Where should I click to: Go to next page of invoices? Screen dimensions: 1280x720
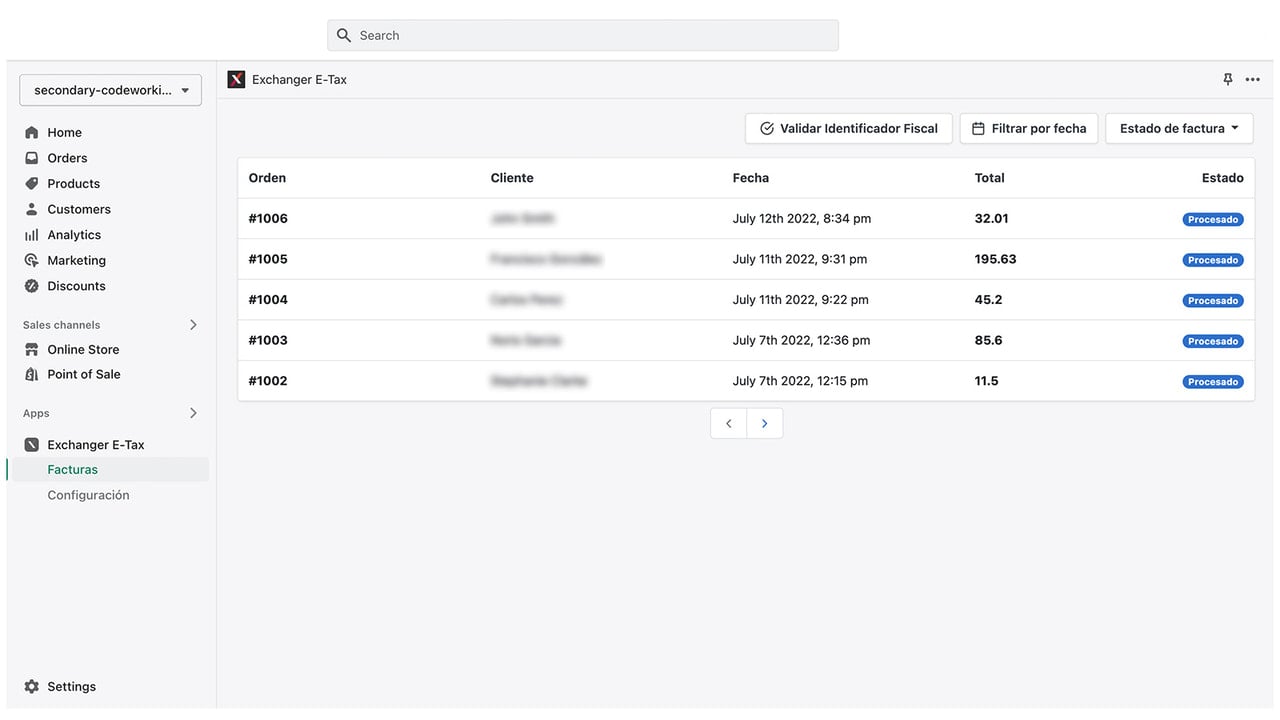pyautogui.click(x=765, y=423)
